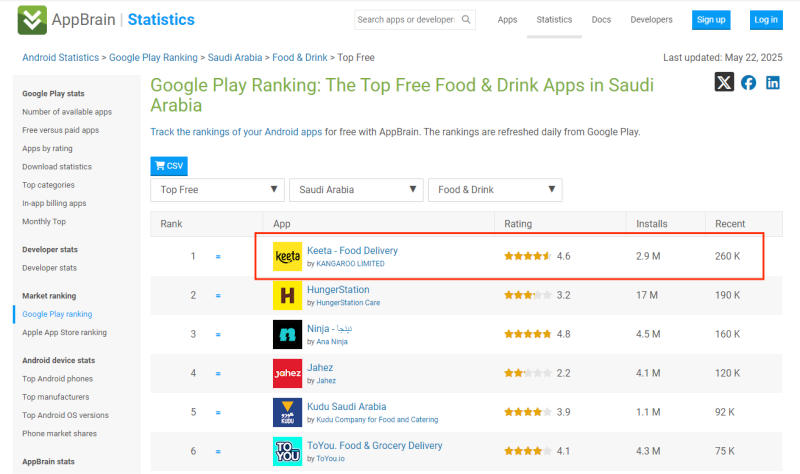
Task: Click the search magnifier icon
Action: [465, 20]
